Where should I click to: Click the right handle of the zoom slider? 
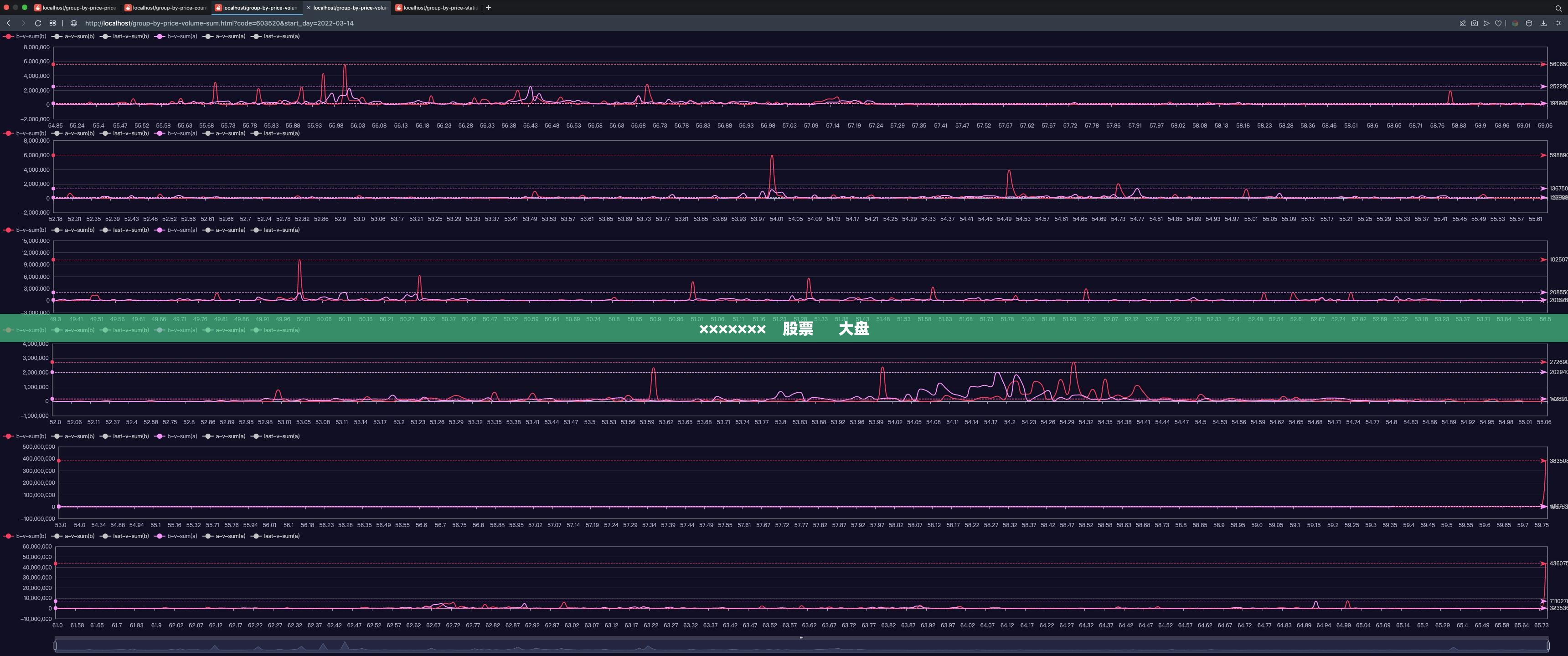[x=1548, y=645]
